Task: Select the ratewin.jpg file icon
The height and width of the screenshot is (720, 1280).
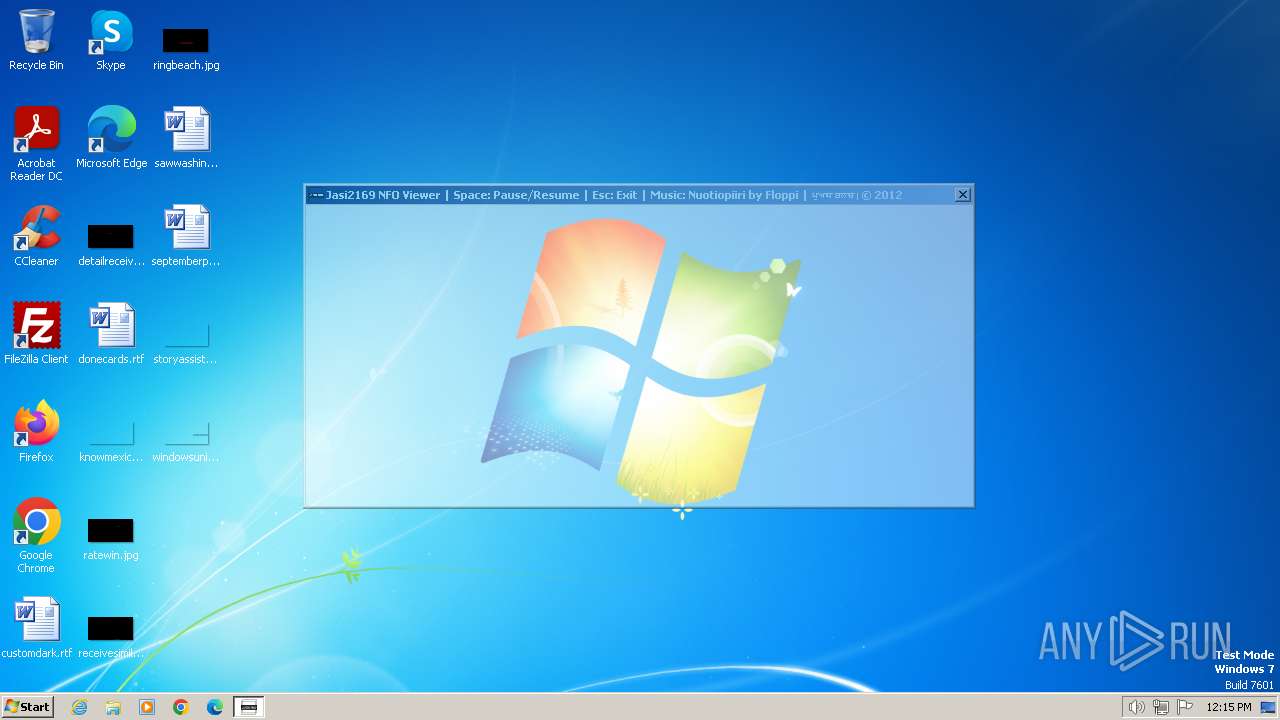Action: [x=111, y=539]
